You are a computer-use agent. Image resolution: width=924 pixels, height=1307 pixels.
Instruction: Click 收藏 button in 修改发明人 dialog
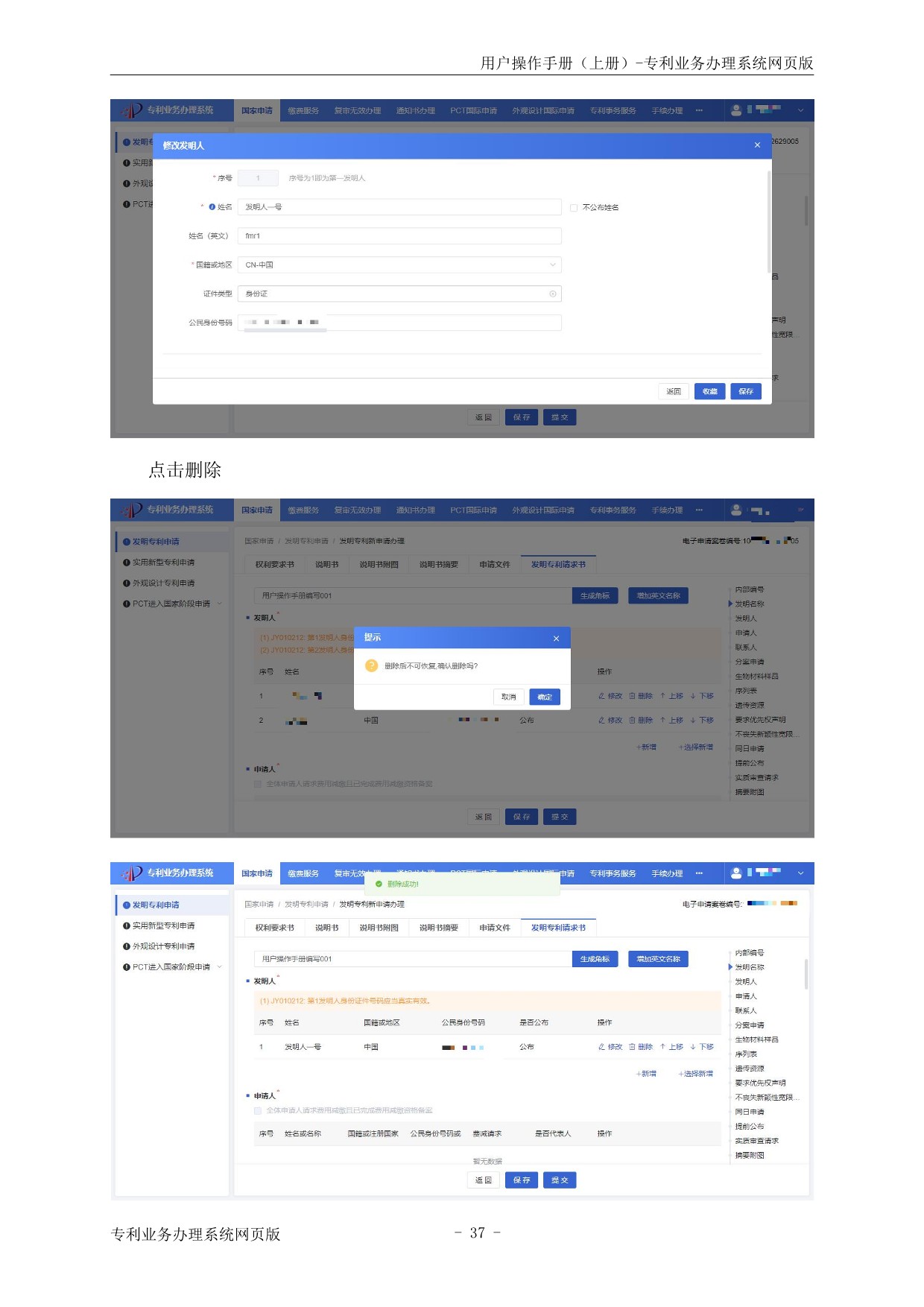(x=709, y=391)
